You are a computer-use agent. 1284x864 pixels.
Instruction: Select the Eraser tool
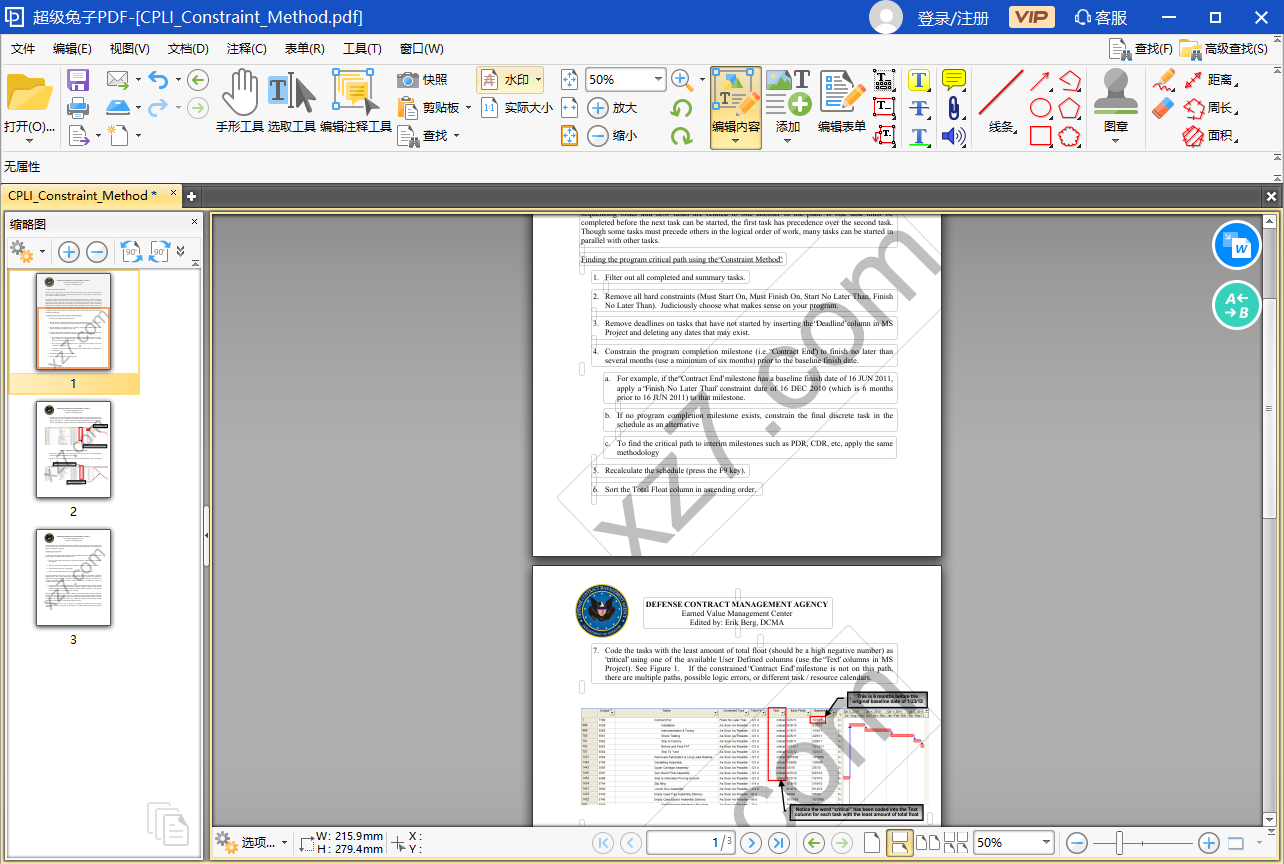[1163, 108]
